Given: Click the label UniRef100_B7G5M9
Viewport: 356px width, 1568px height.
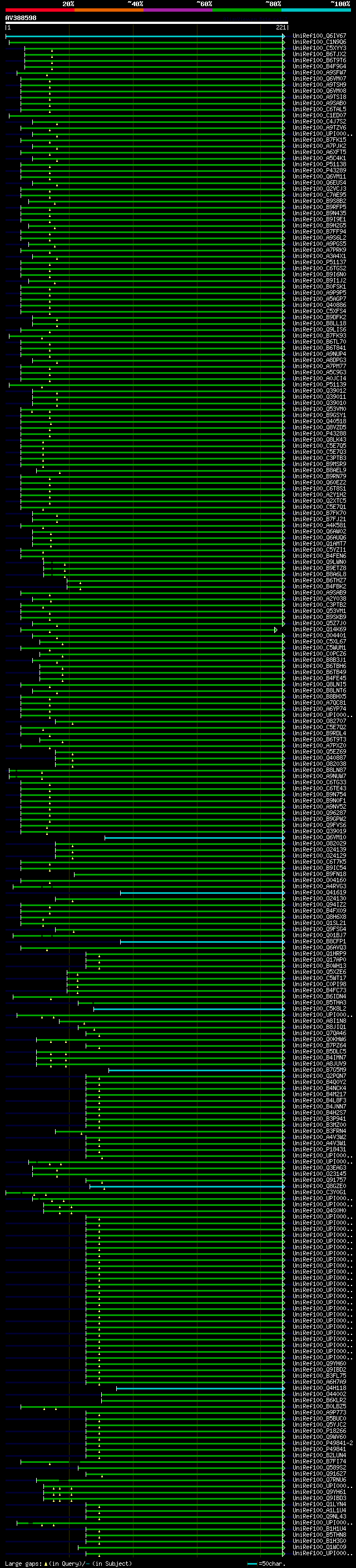Looking at the screenshot, I should tap(319, 1070).
